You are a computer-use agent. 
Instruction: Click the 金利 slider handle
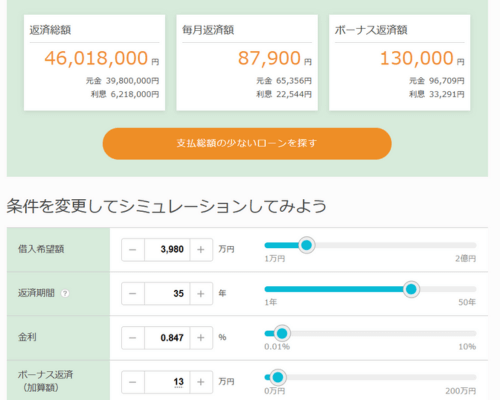[x=282, y=333]
